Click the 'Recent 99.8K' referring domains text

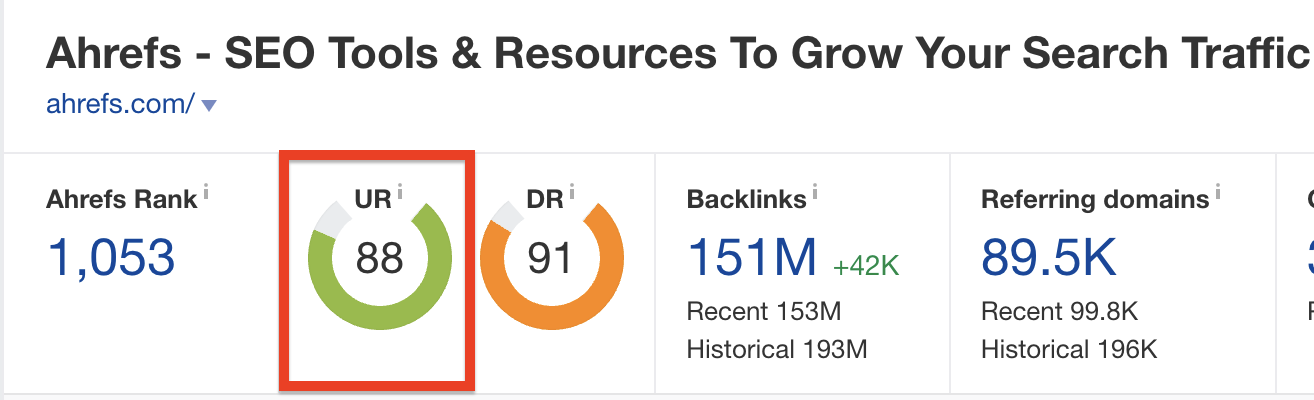(x=1061, y=311)
